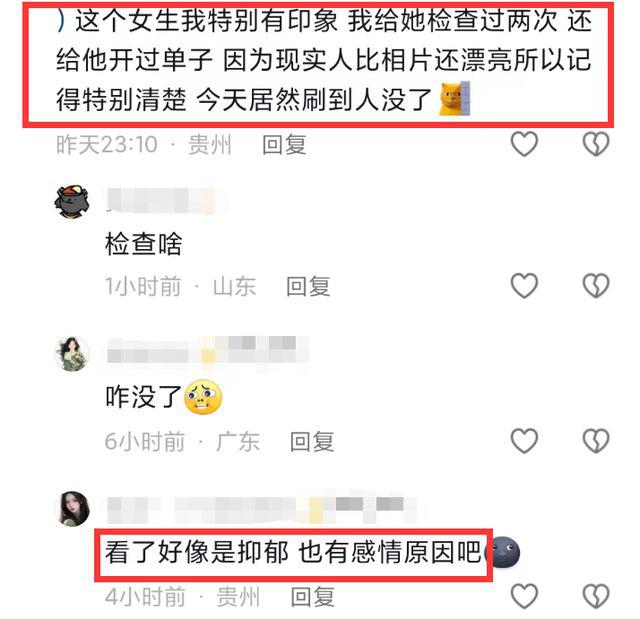This screenshot has width=640, height=619.
Task: Open avatar of 咋没了 commenter
Action: (72, 354)
